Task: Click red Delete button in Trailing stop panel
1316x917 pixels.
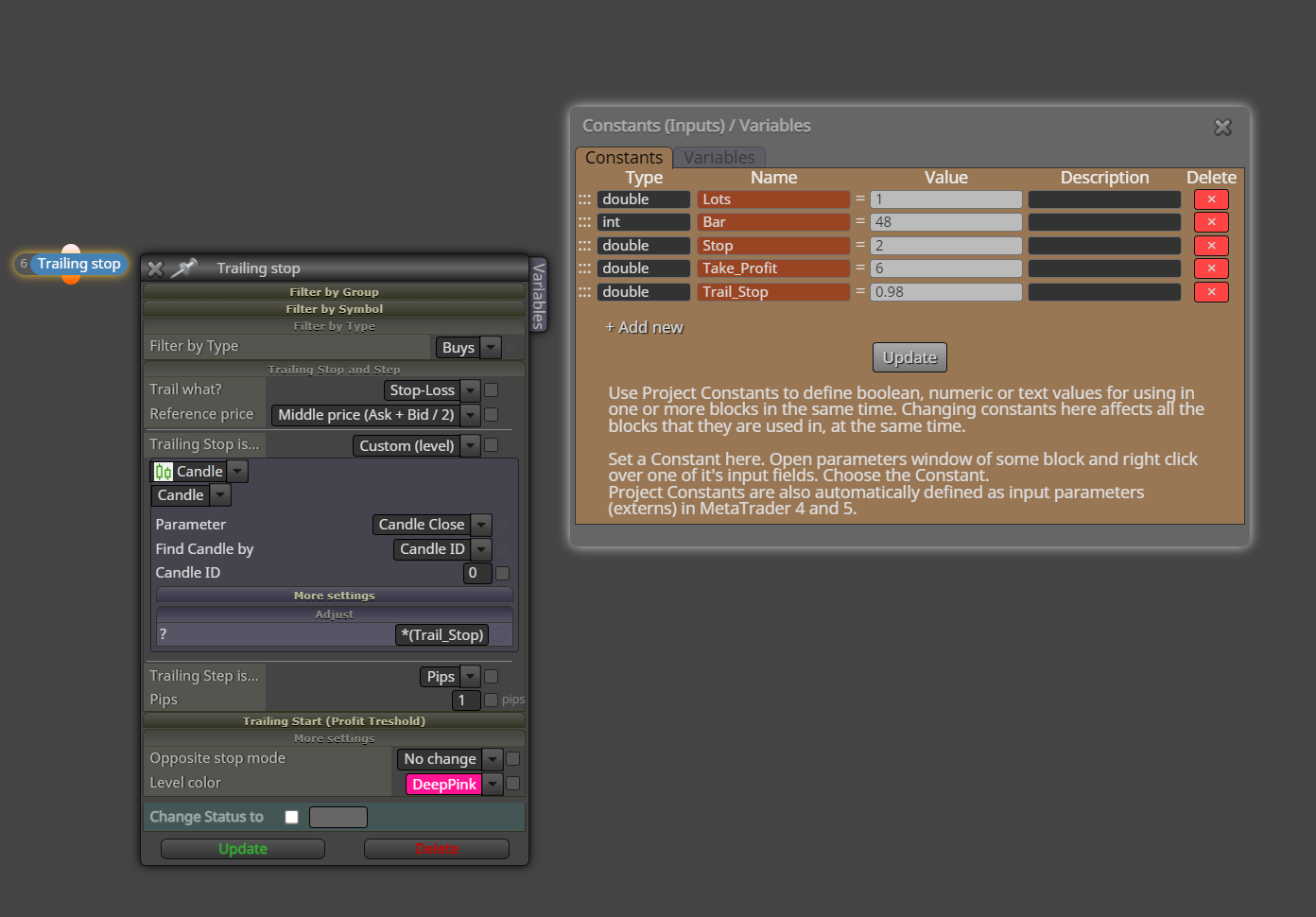Action: coord(437,849)
